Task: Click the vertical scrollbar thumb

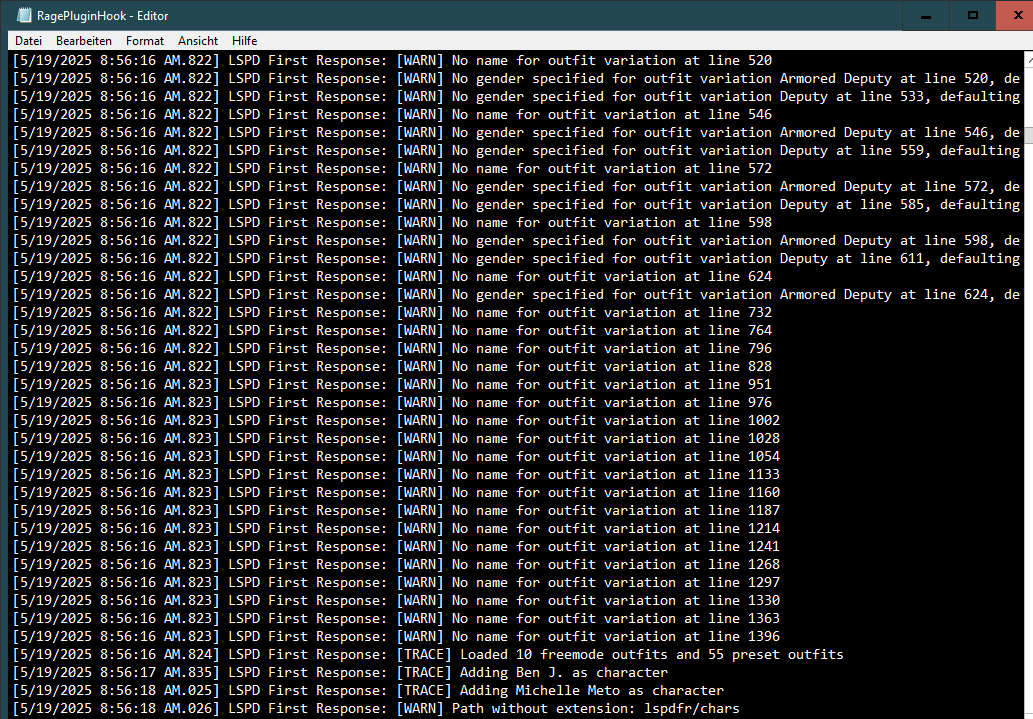Action: pyautogui.click(x=1028, y=136)
